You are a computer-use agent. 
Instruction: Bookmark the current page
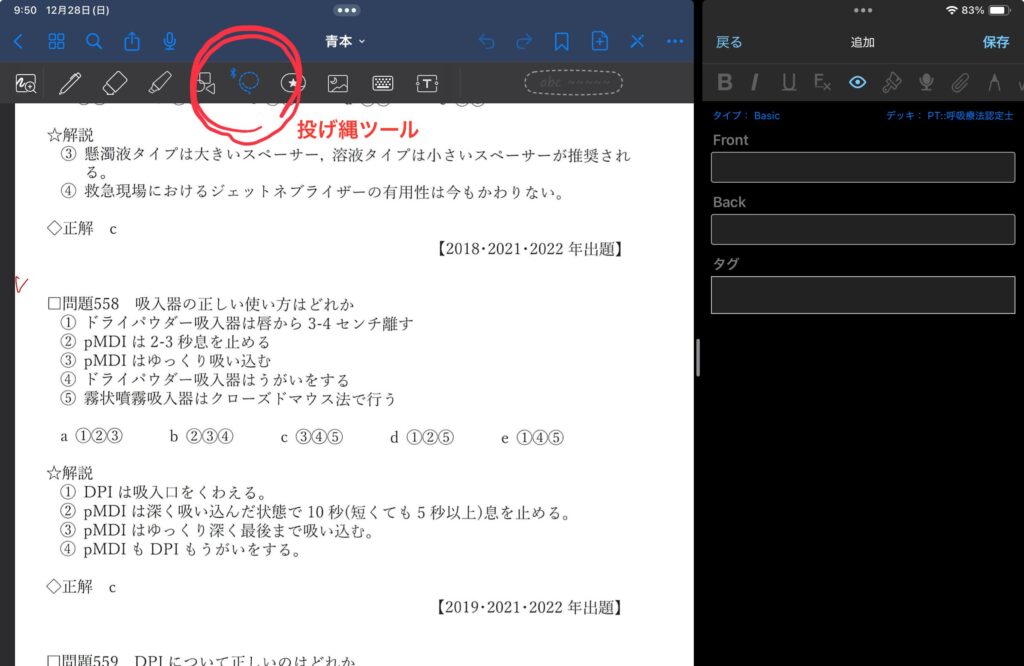562,41
